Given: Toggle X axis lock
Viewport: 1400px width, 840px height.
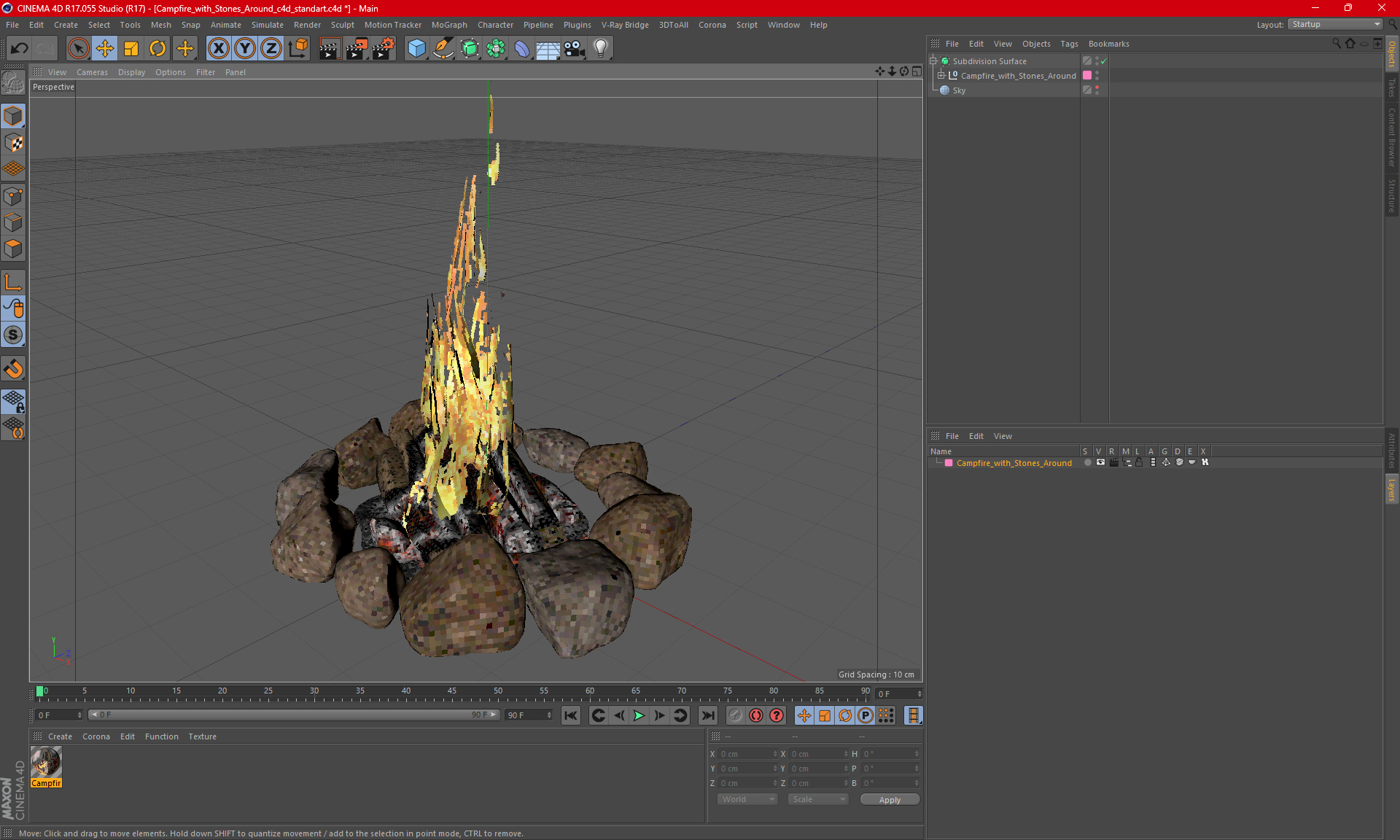Looking at the screenshot, I should pyautogui.click(x=218, y=48).
